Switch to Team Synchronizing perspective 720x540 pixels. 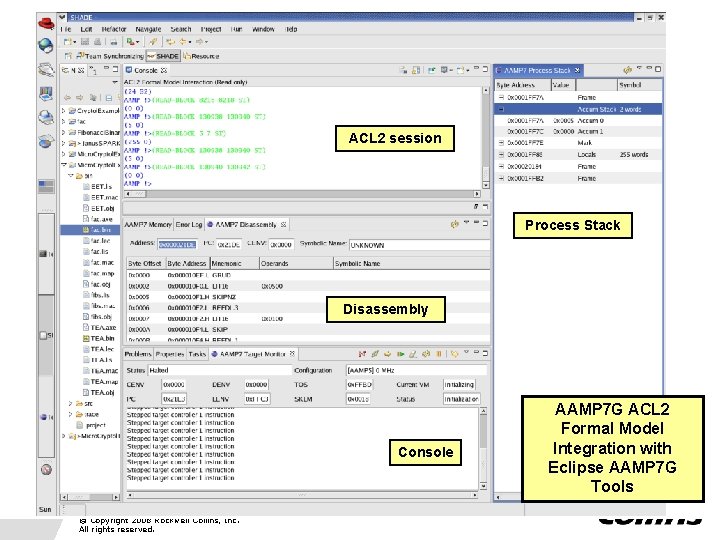[110, 56]
